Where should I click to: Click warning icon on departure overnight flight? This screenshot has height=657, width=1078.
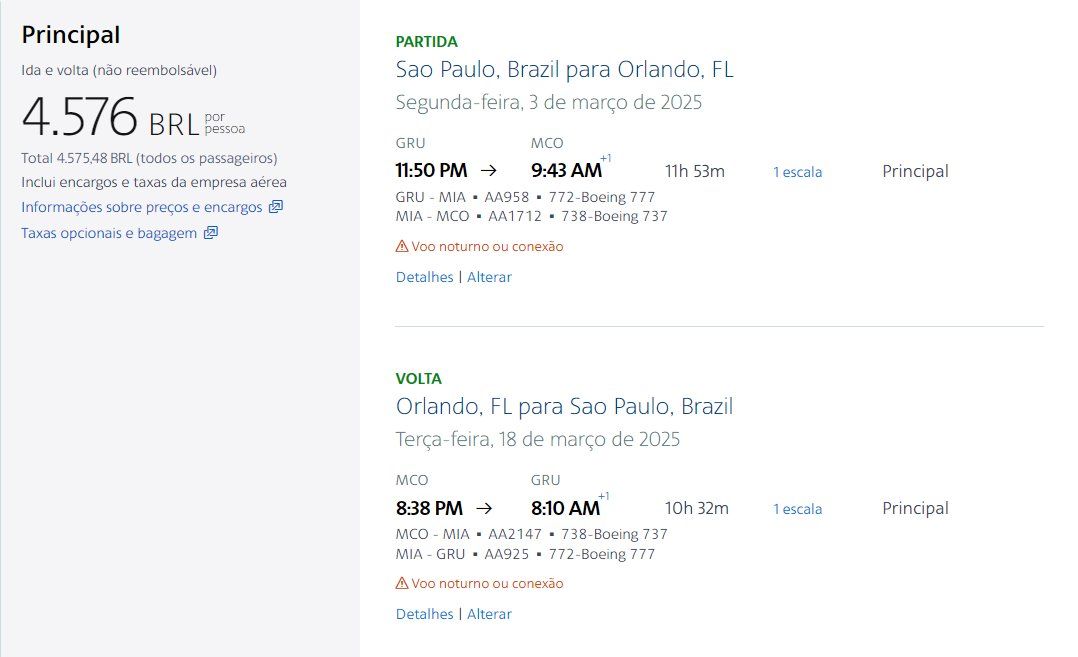pyautogui.click(x=402, y=246)
